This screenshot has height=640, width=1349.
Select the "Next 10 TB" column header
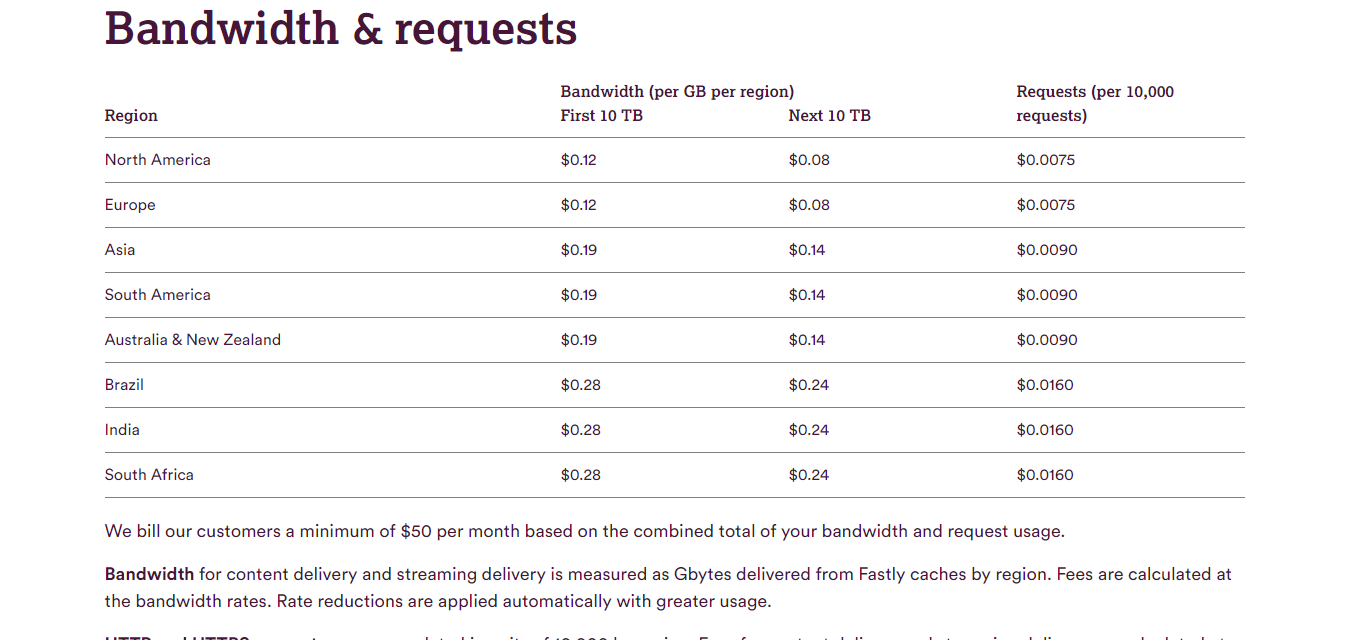[x=829, y=116]
